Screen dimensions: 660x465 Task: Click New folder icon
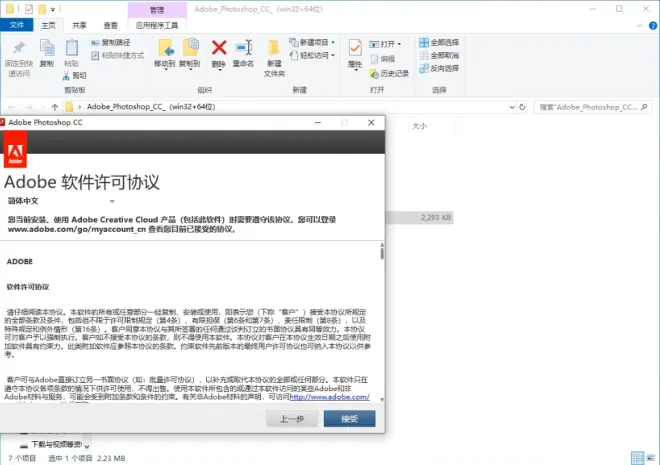pyautogui.click(x=274, y=48)
